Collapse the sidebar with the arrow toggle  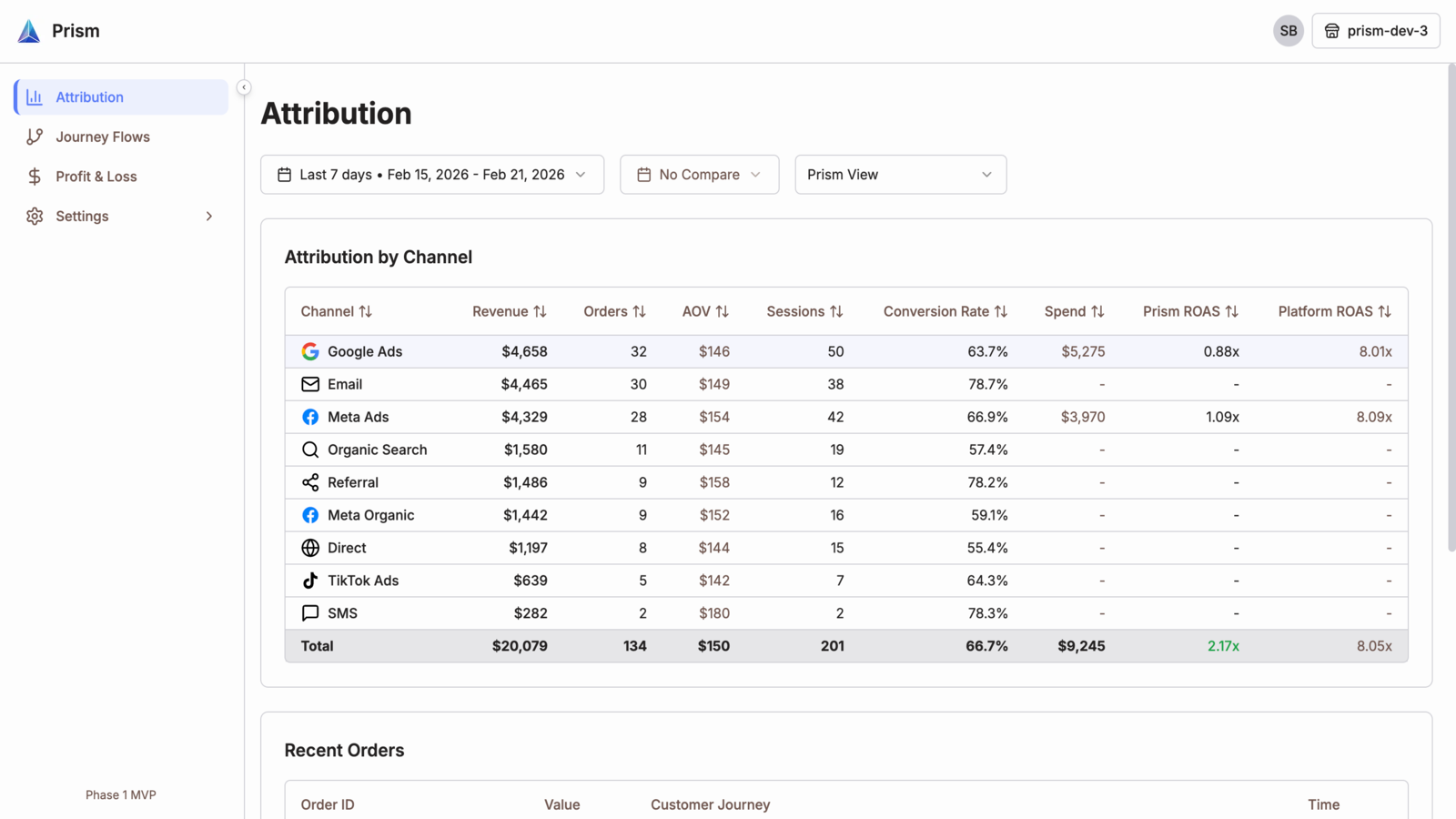tap(244, 87)
